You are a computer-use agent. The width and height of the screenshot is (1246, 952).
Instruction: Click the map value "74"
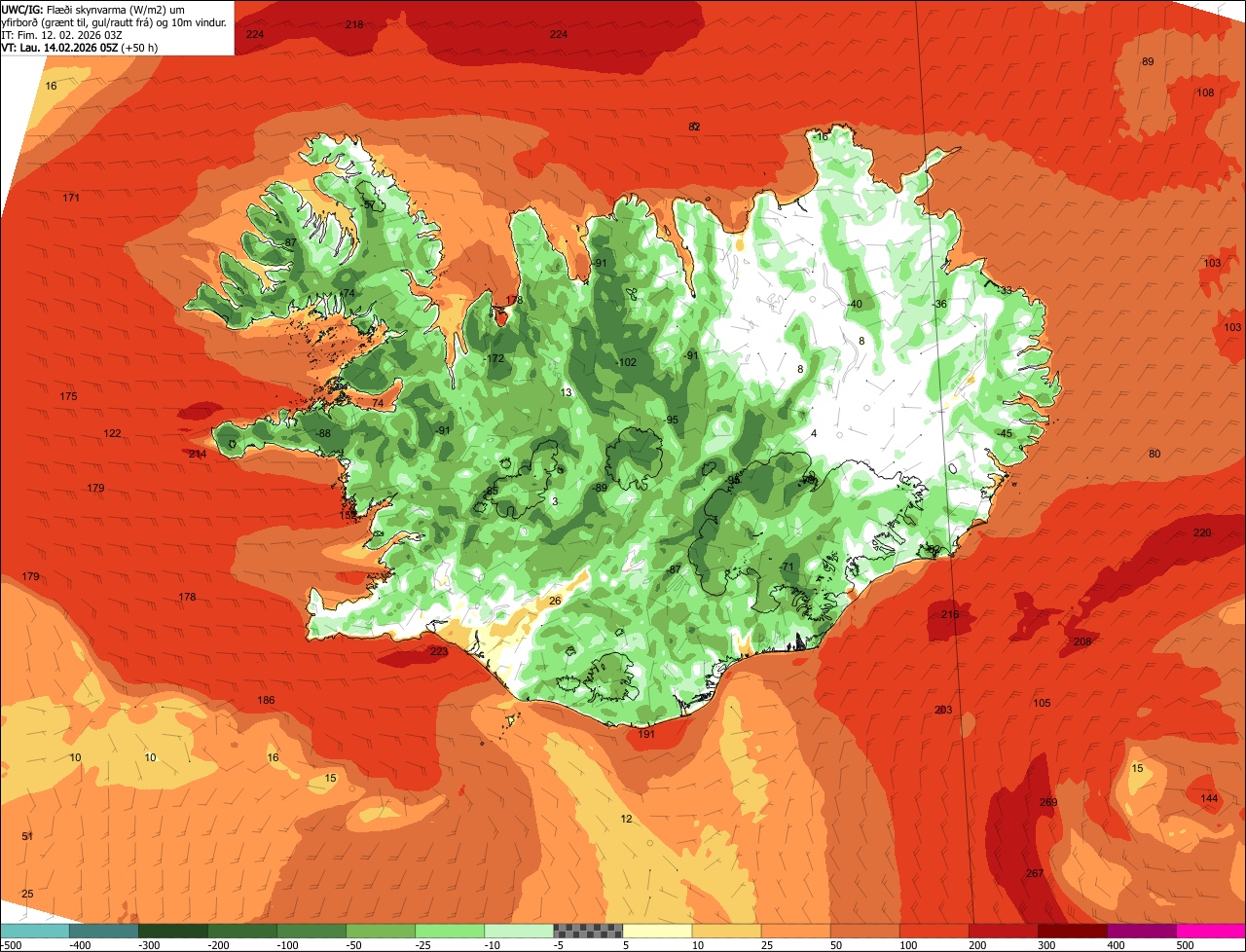[x=378, y=402]
